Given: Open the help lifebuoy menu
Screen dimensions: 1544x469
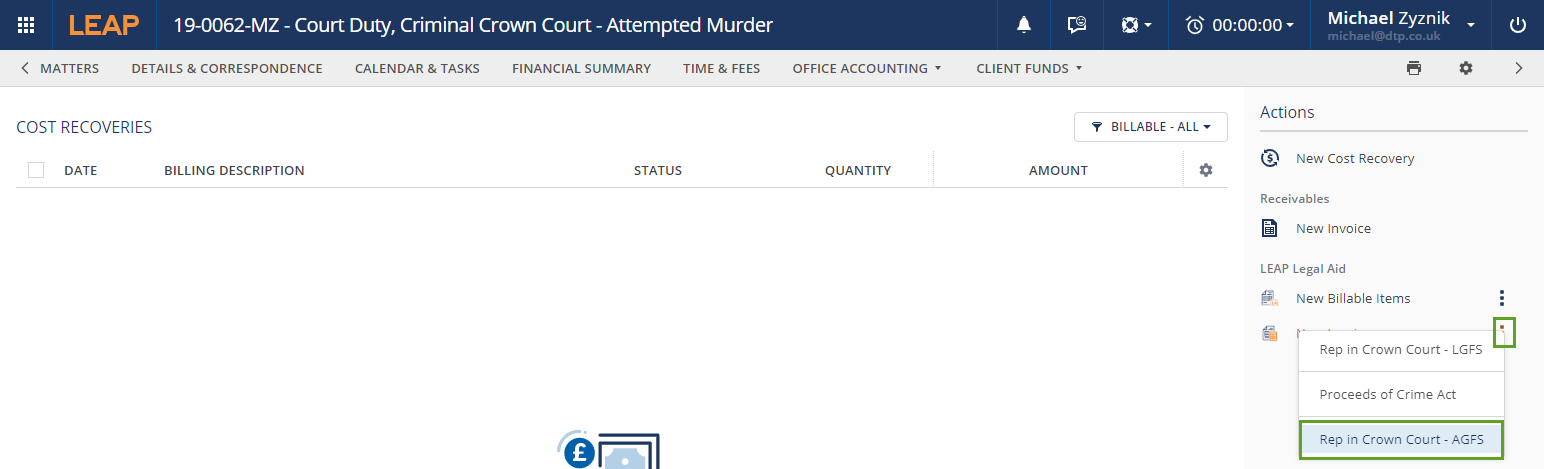Looking at the screenshot, I should 1136,25.
